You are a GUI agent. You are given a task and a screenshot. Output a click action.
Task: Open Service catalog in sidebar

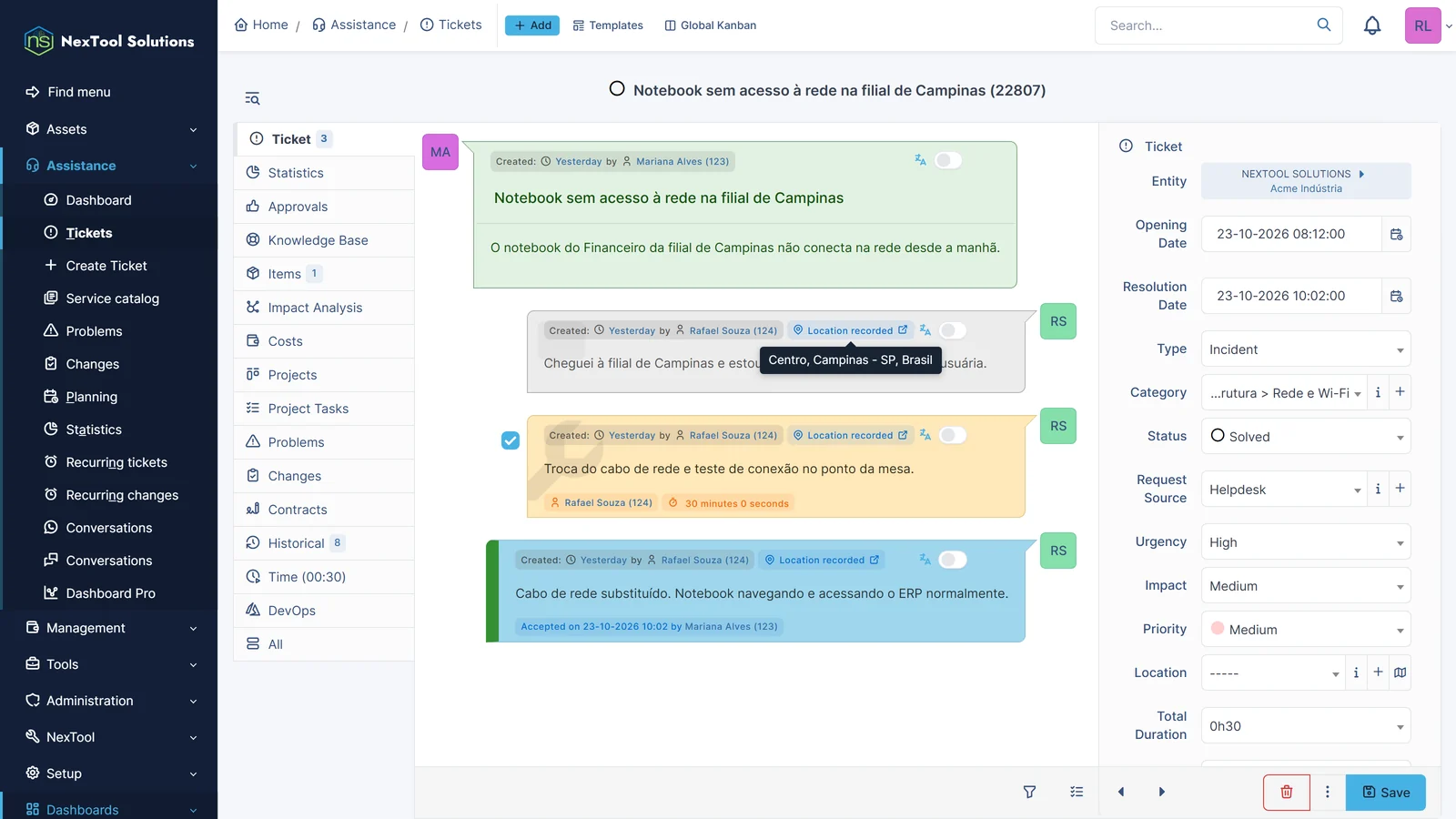click(112, 298)
